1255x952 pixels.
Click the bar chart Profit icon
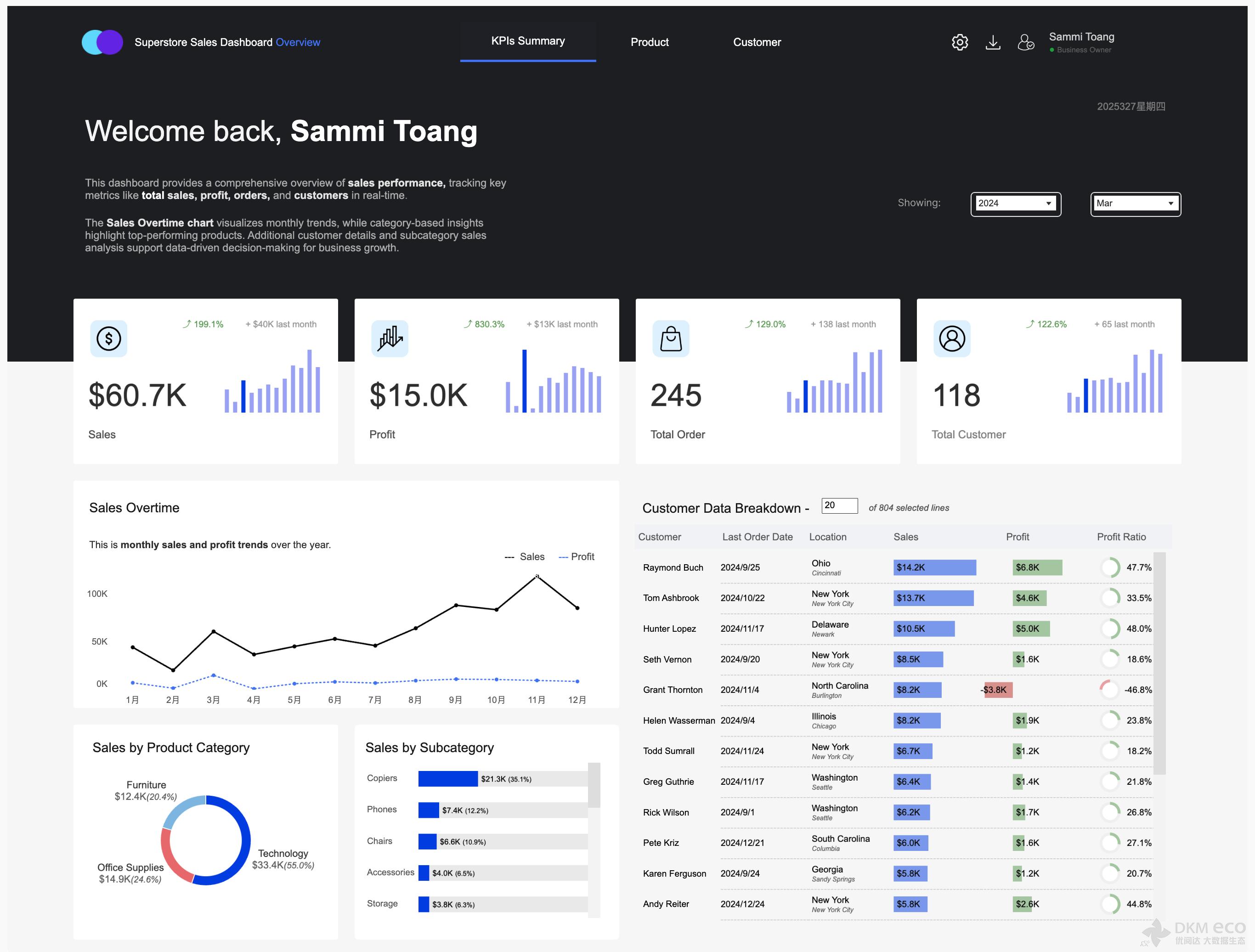390,339
